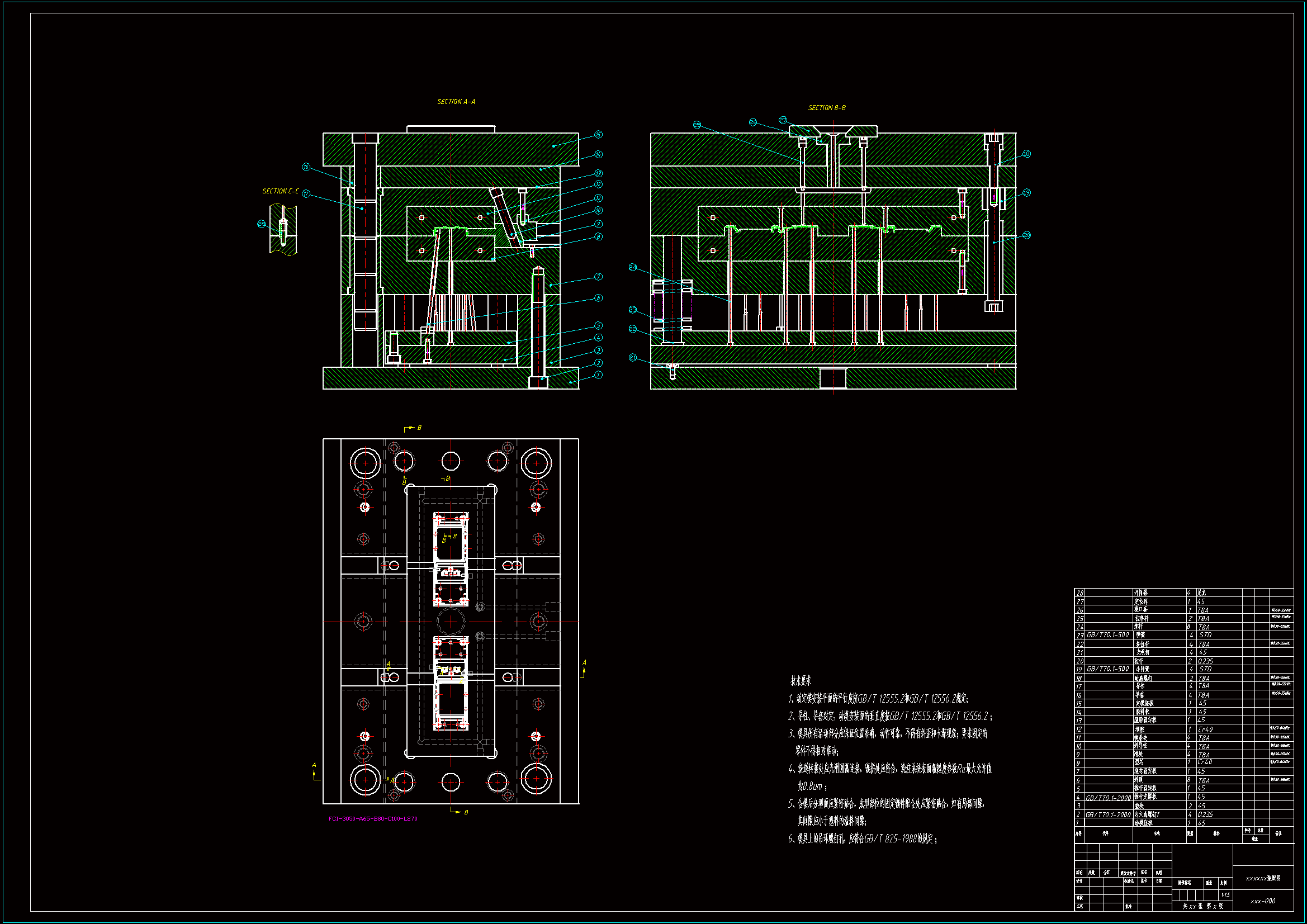Click the xxxxxx装配图 title cell
The width and height of the screenshot is (1307, 924).
point(1263,879)
